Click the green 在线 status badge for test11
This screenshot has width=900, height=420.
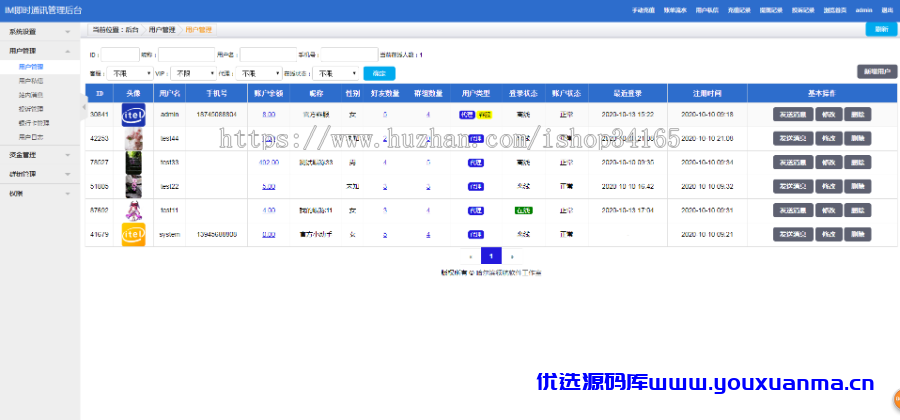click(x=523, y=211)
